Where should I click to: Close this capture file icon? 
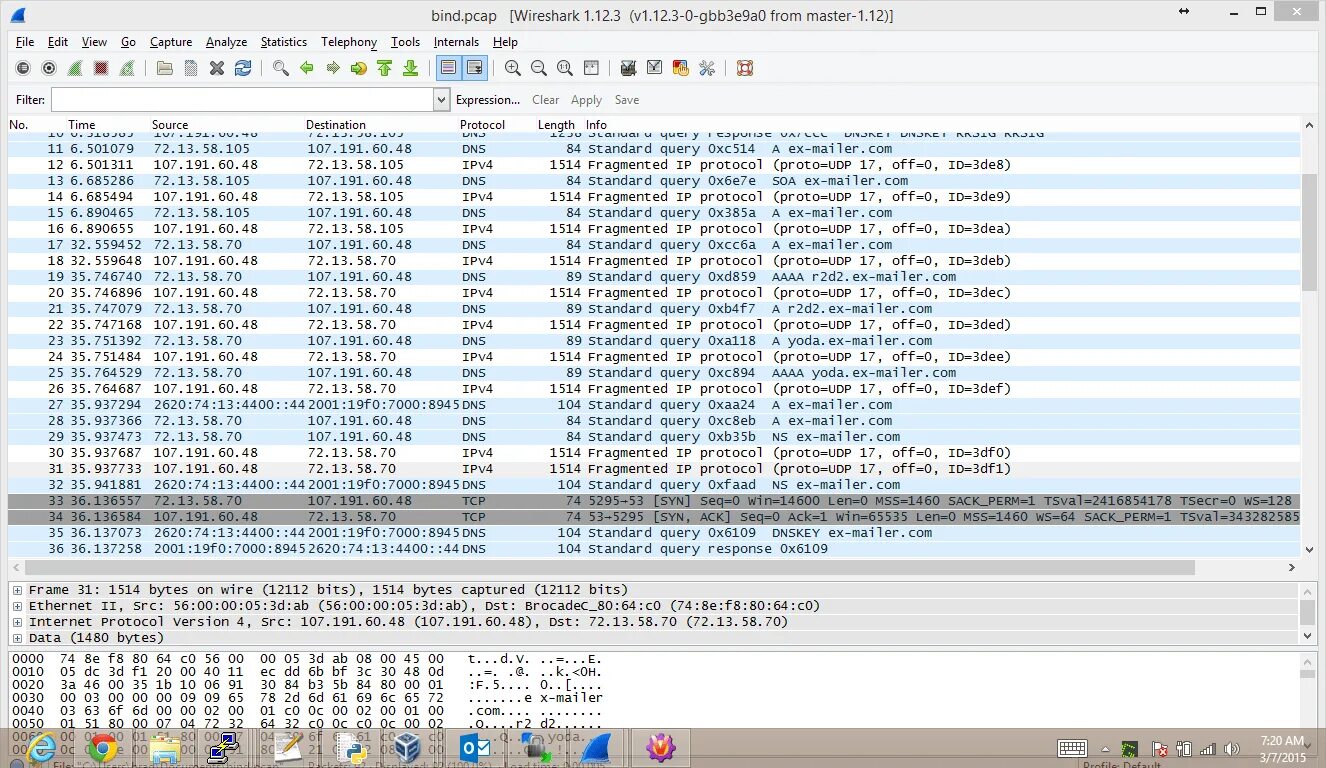[x=217, y=68]
